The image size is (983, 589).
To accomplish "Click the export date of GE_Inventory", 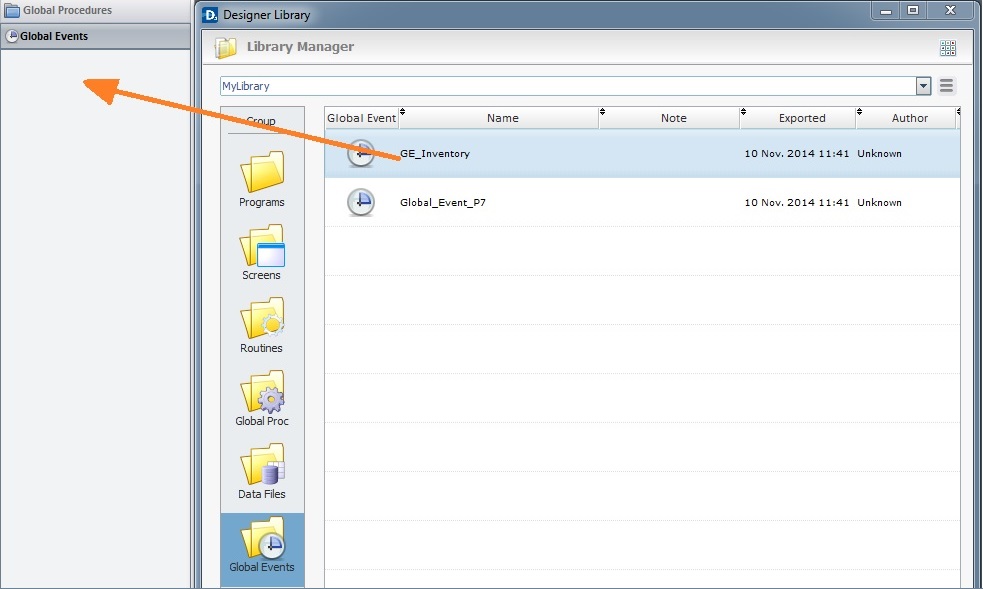I will coord(797,154).
